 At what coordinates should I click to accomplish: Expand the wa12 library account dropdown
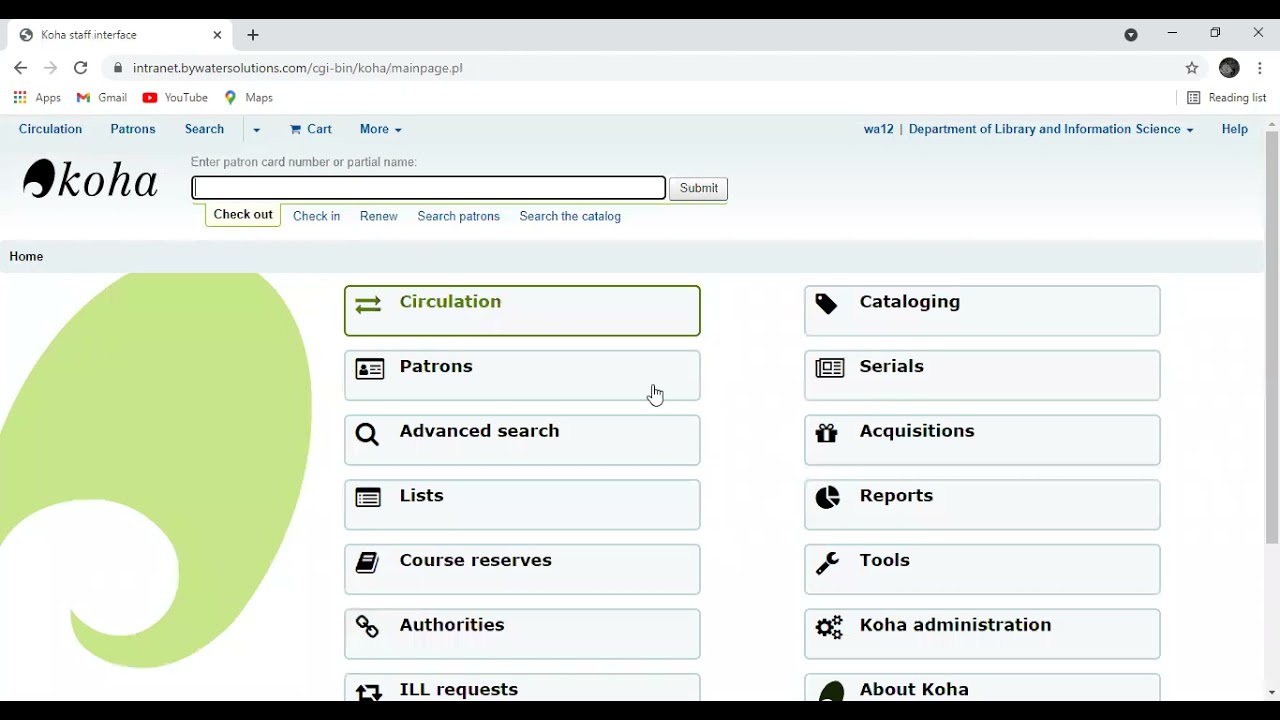pos(1029,129)
